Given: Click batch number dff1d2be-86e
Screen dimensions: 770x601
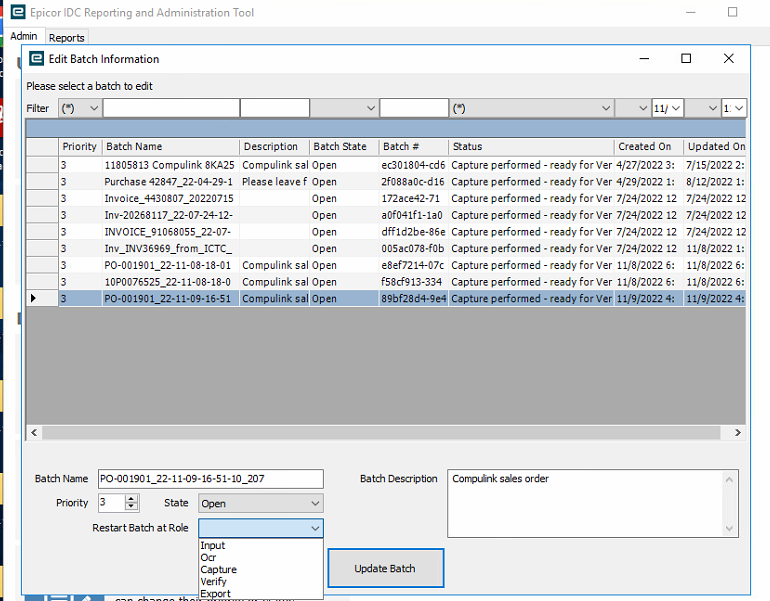Looking at the screenshot, I should (413, 232).
